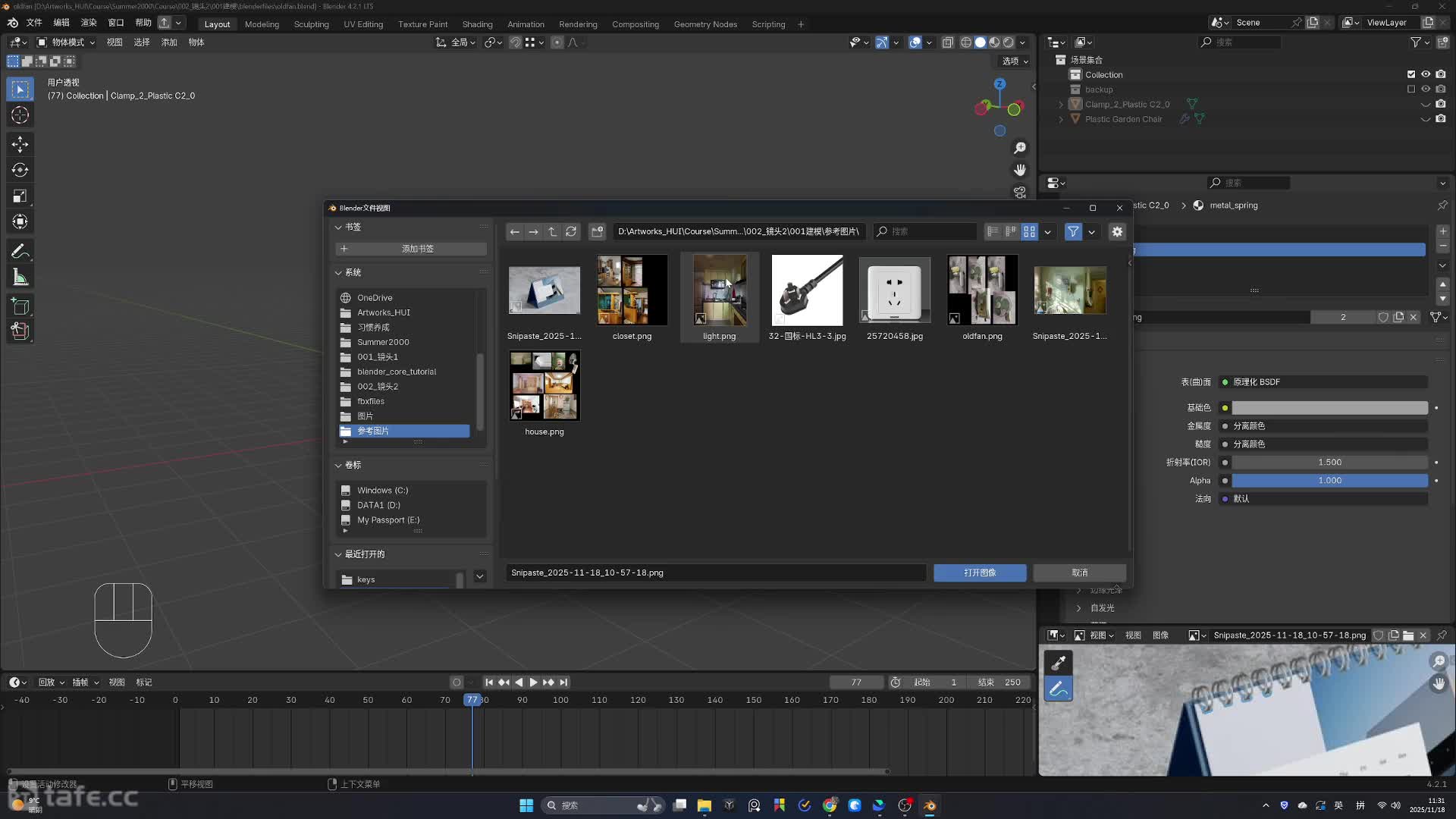
Task: Click create new directory icon
Action: [598, 232]
